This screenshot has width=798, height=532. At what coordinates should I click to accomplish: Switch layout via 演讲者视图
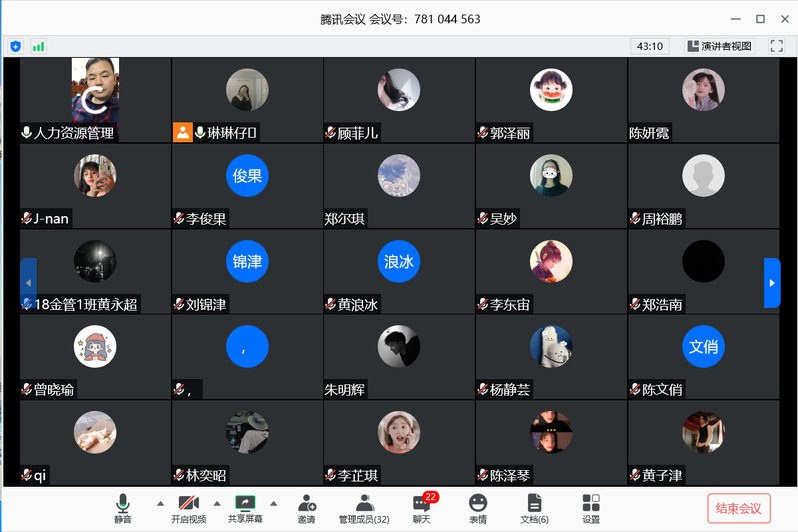tap(719, 46)
